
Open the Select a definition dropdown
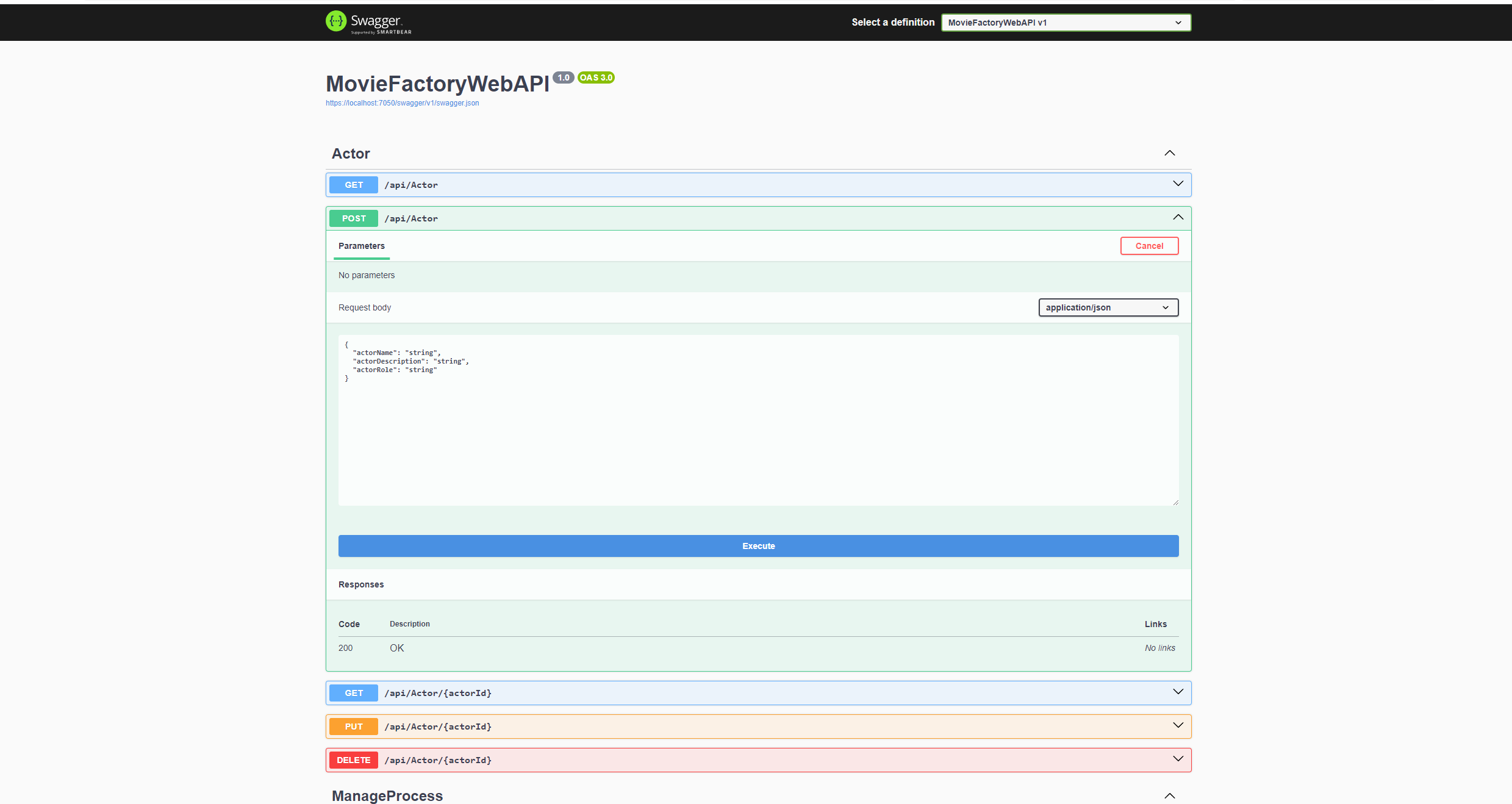point(1065,23)
